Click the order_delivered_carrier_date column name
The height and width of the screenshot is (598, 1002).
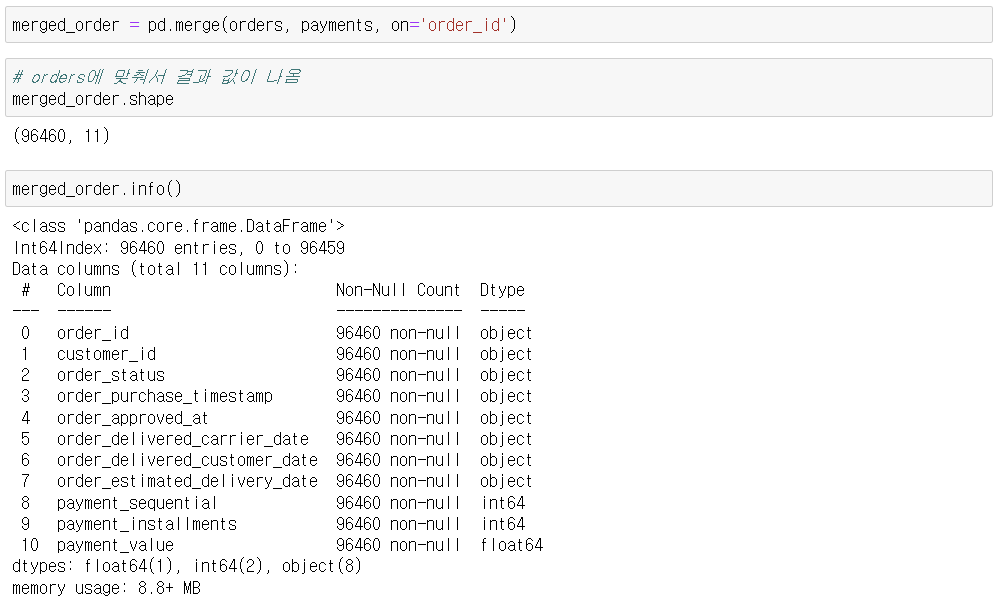pos(183,439)
